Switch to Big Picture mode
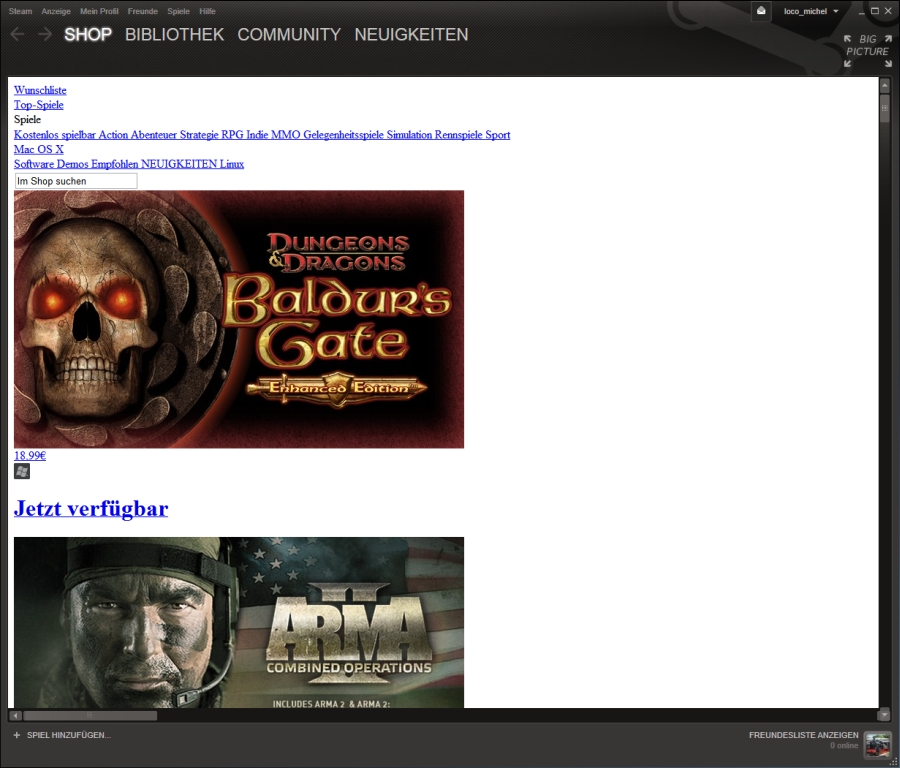This screenshot has height=768, width=900. click(x=867, y=51)
